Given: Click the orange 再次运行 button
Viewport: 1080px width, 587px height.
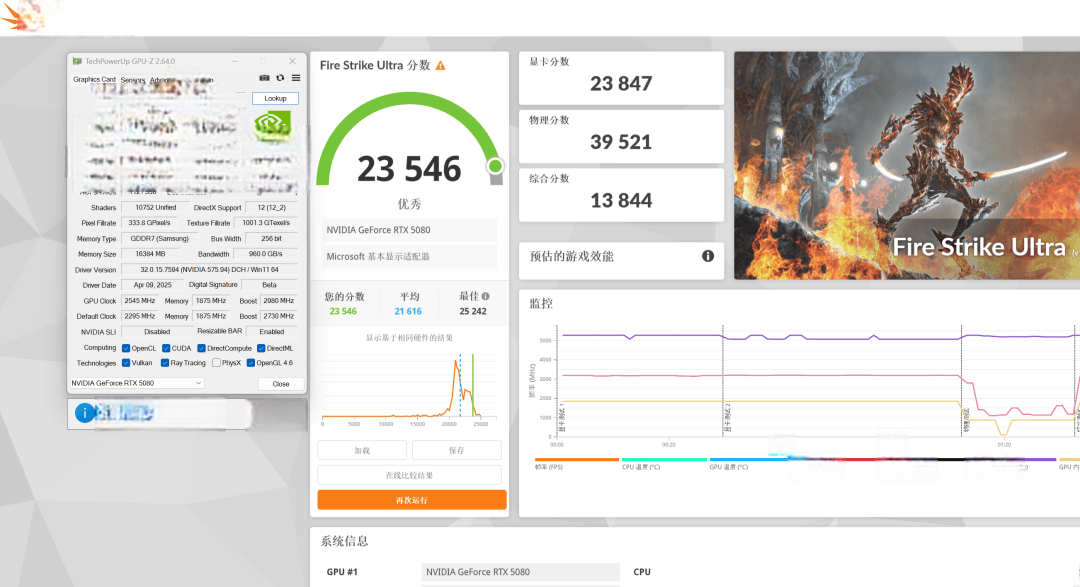Looking at the screenshot, I should coord(412,500).
